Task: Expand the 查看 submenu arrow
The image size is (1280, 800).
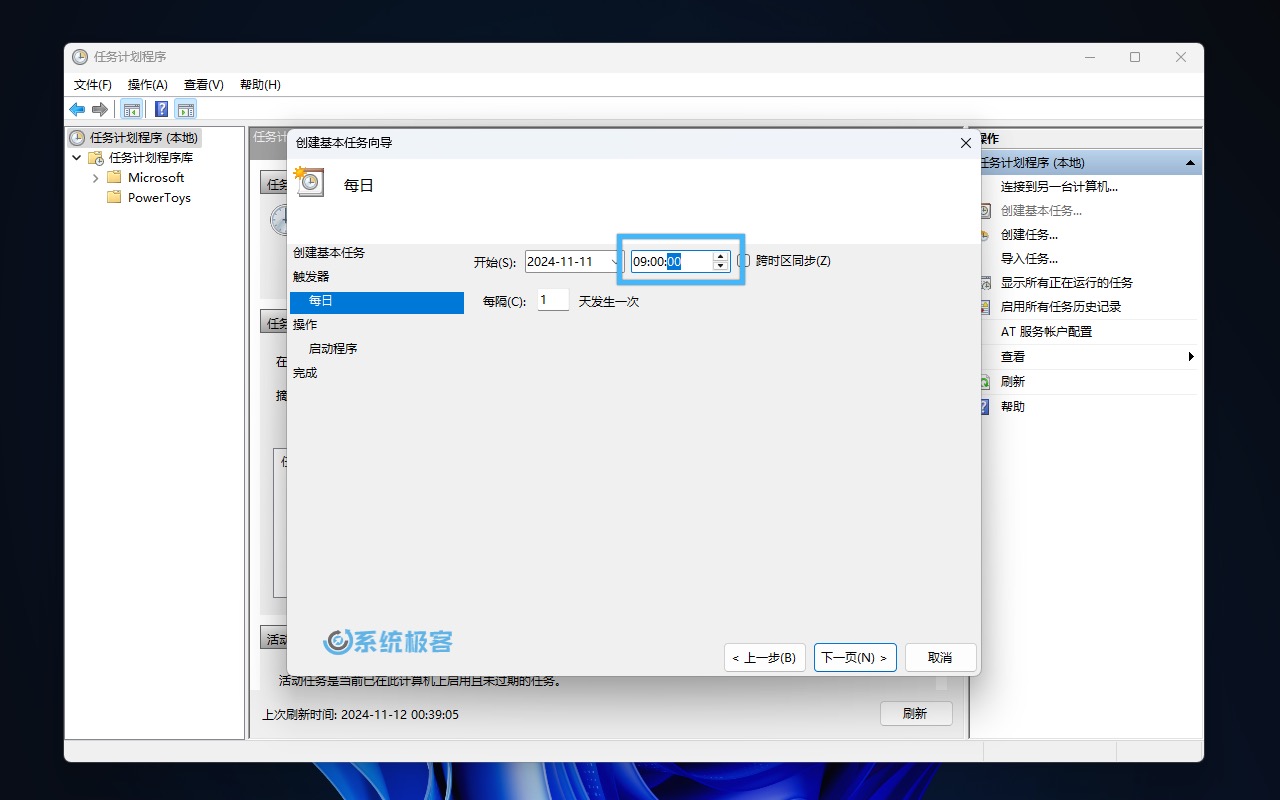Action: pos(1191,356)
